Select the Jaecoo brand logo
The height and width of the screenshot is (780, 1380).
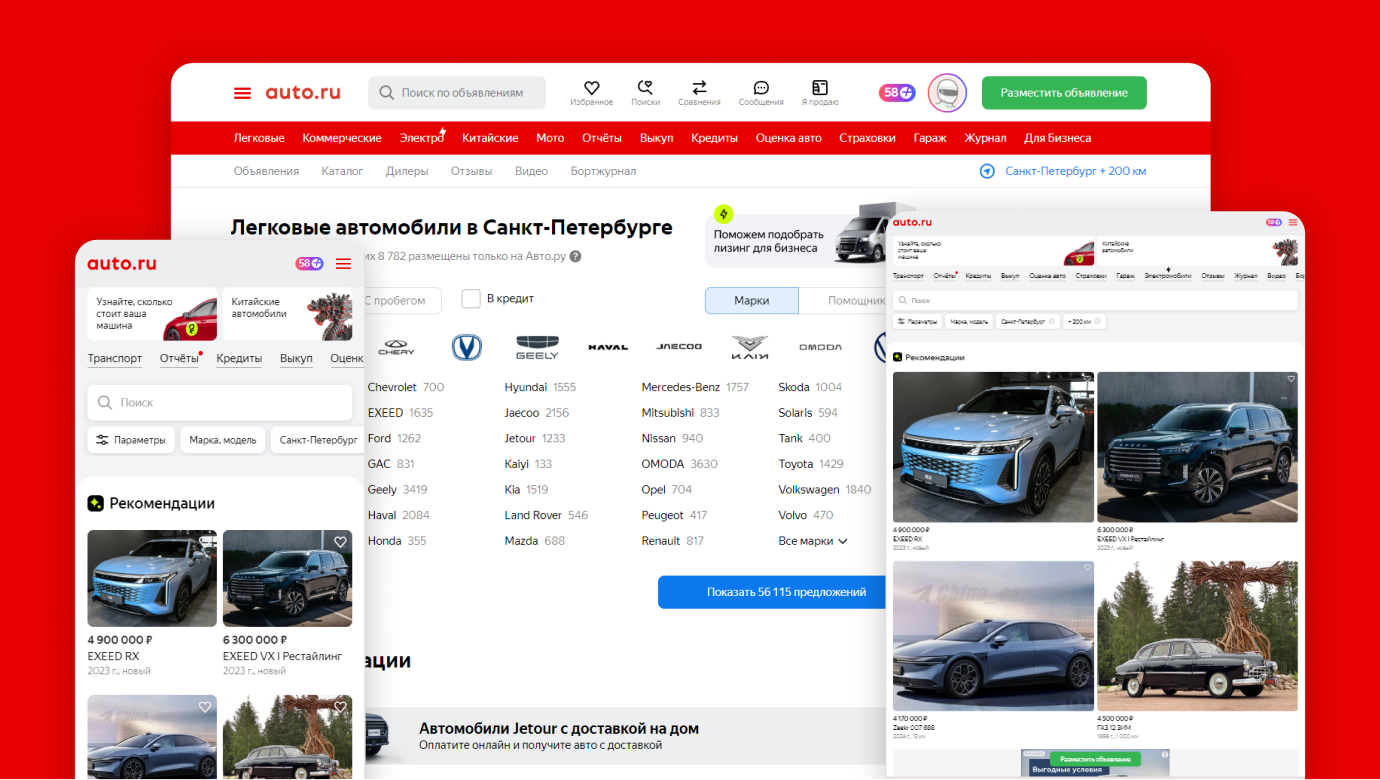679,347
